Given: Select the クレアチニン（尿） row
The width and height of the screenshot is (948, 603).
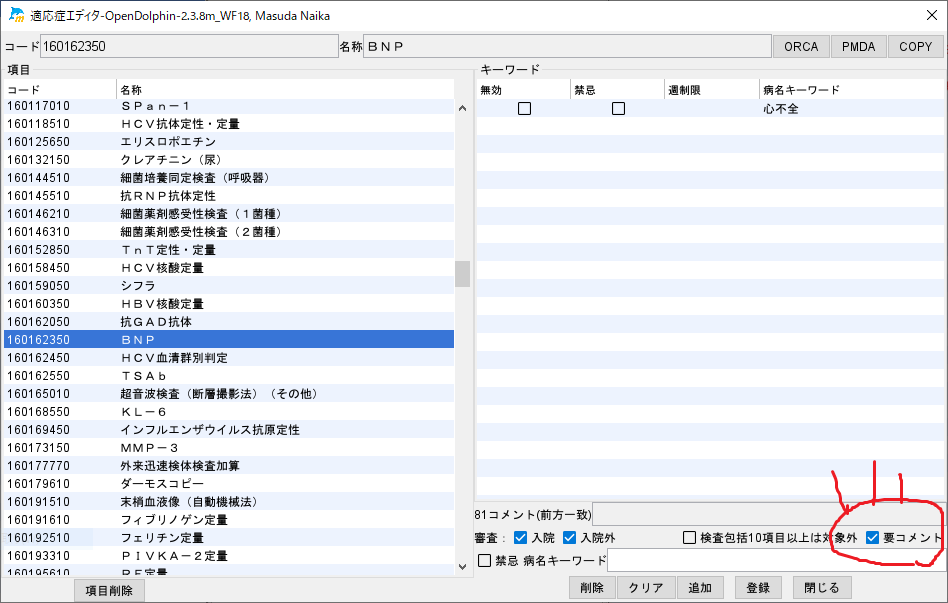Looking at the screenshot, I should (x=229, y=160).
